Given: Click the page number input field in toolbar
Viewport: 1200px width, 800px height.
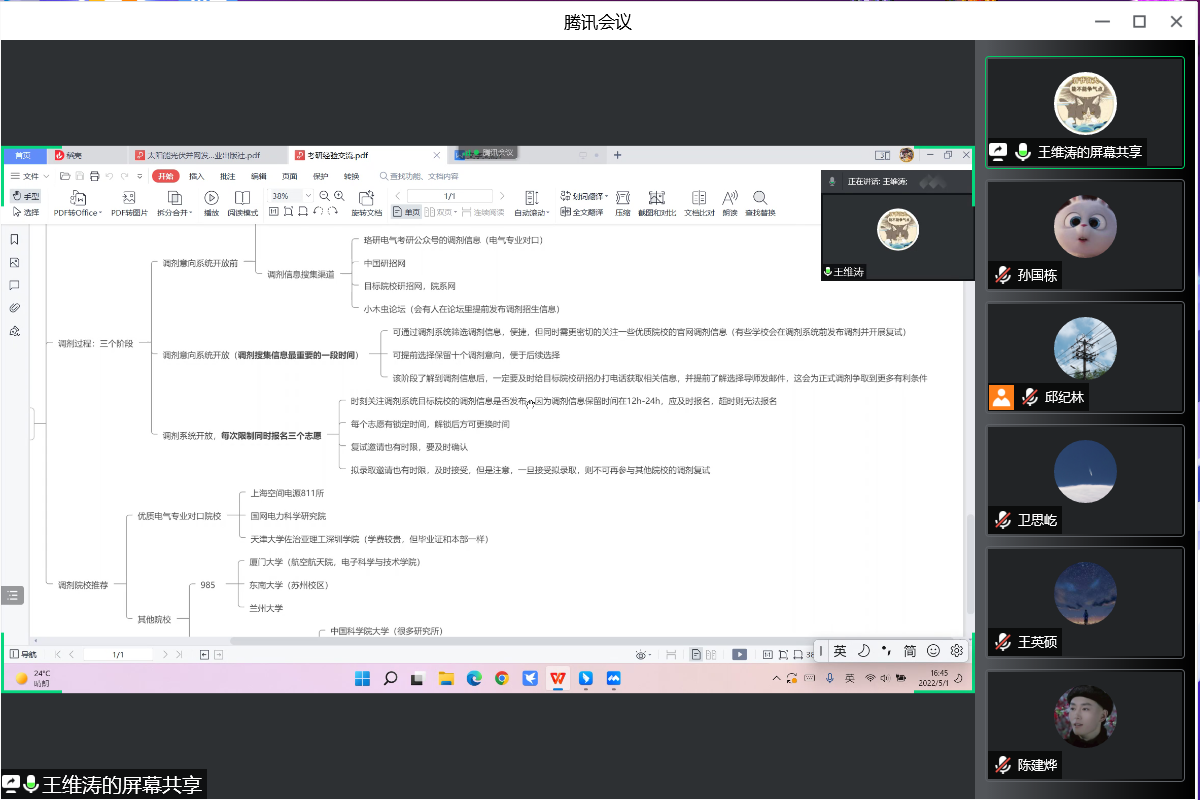Looking at the screenshot, I should [450, 196].
